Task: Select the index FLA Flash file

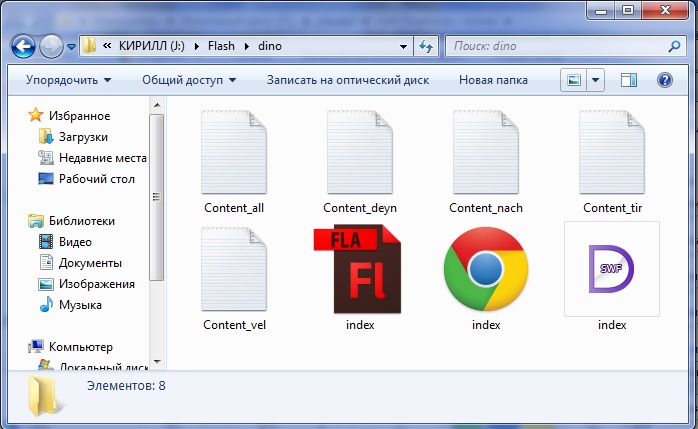Action: coord(359,269)
